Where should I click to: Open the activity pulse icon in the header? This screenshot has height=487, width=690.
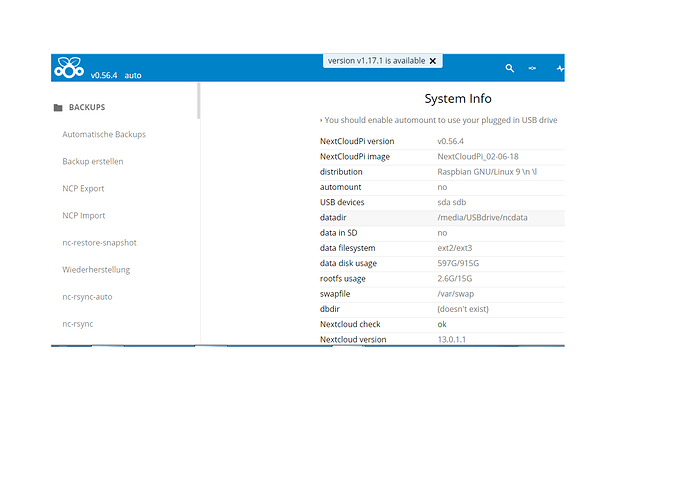(x=560, y=68)
